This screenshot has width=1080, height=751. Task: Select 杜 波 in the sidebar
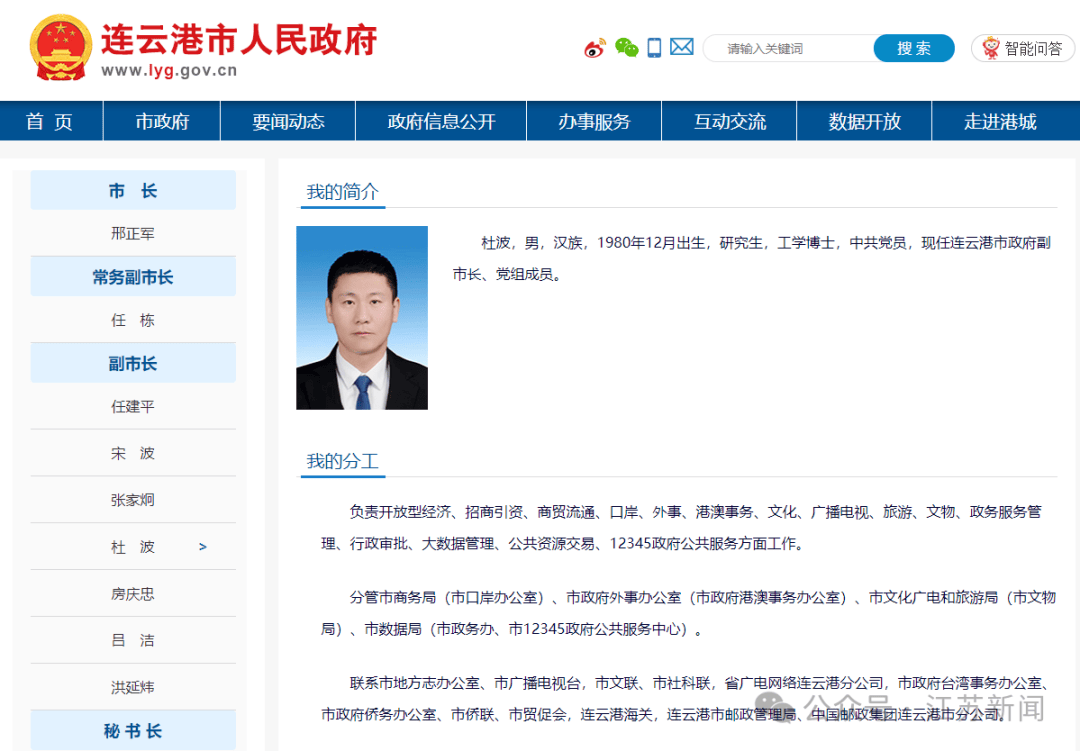coord(133,546)
